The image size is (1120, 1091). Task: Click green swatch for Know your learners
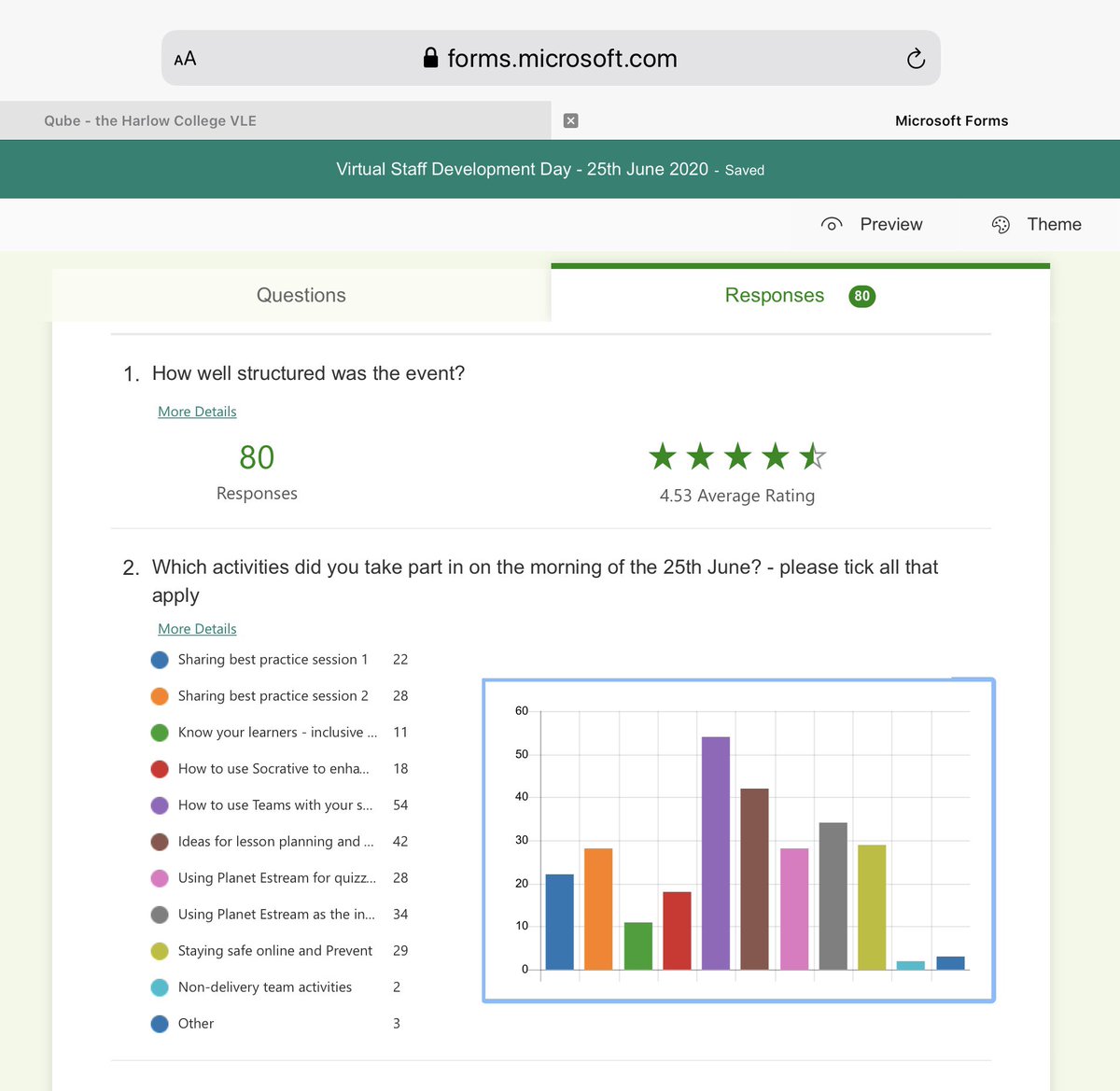[160, 733]
